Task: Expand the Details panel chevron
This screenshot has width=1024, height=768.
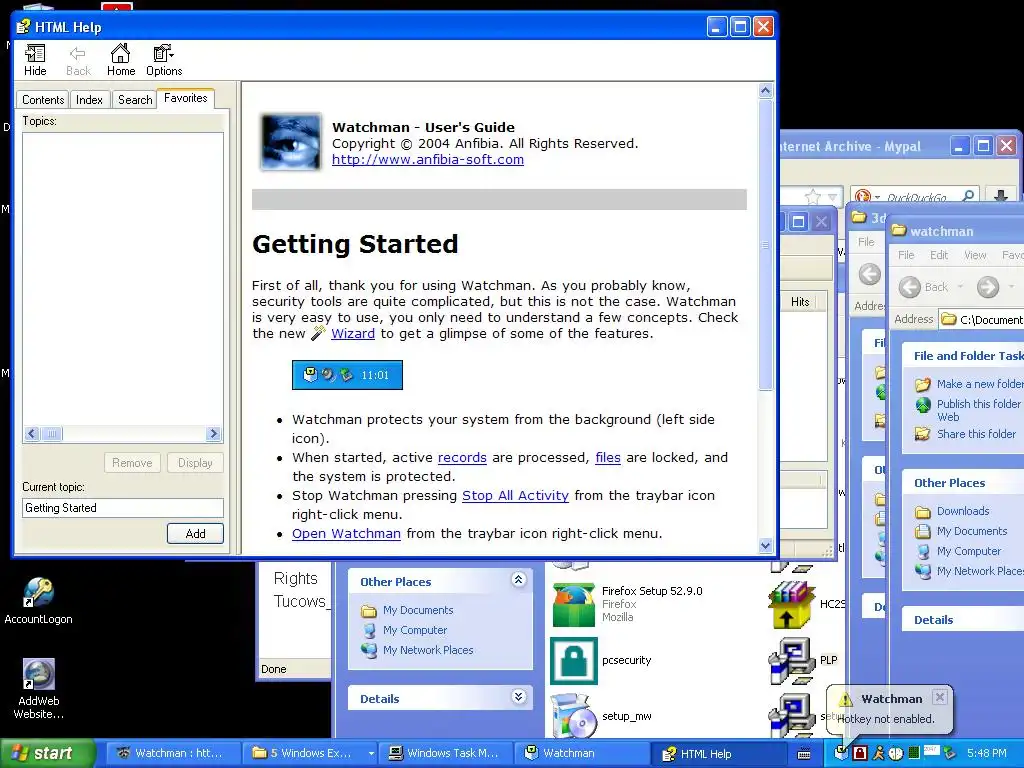Action: click(519, 697)
